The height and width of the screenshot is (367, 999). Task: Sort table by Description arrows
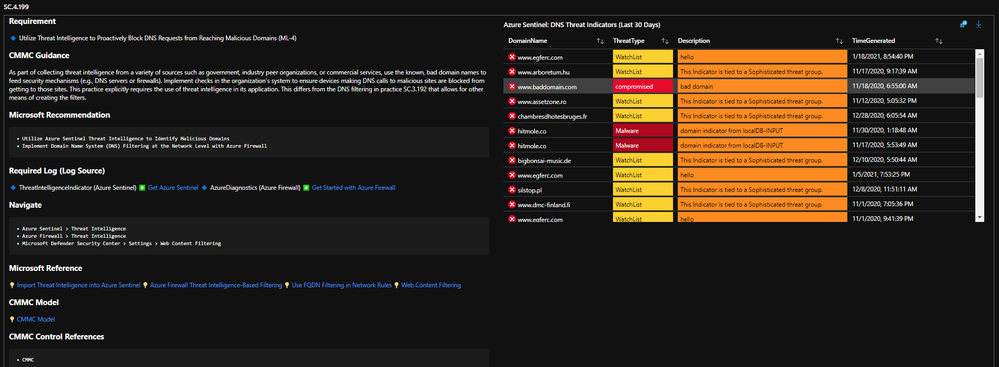pyautogui.click(x=840, y=41)
